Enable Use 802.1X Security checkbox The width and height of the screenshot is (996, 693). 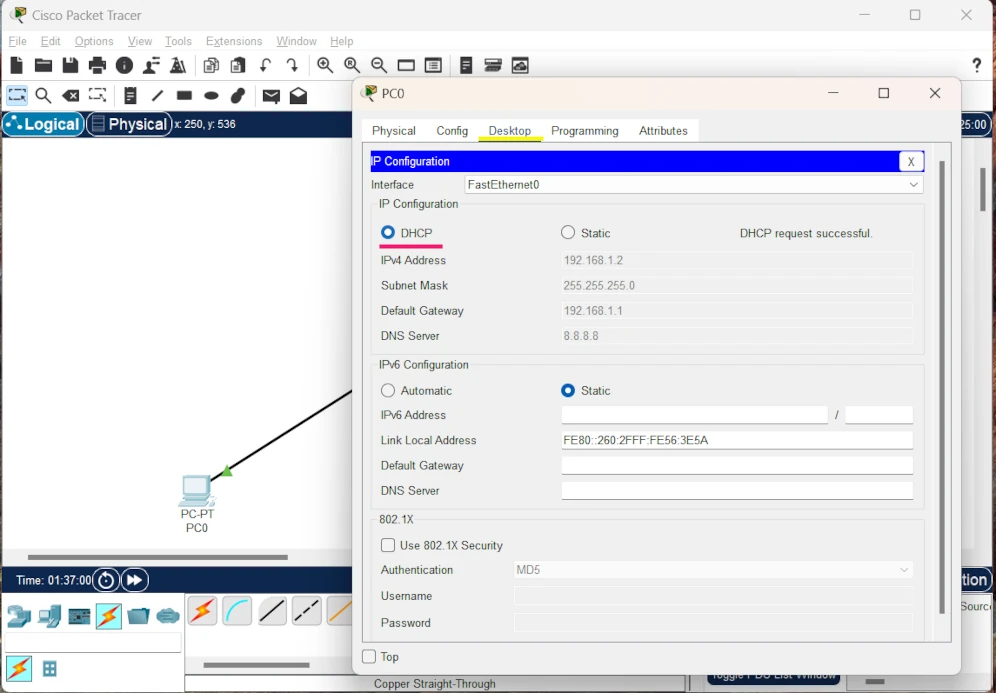[x=387, y=546]
